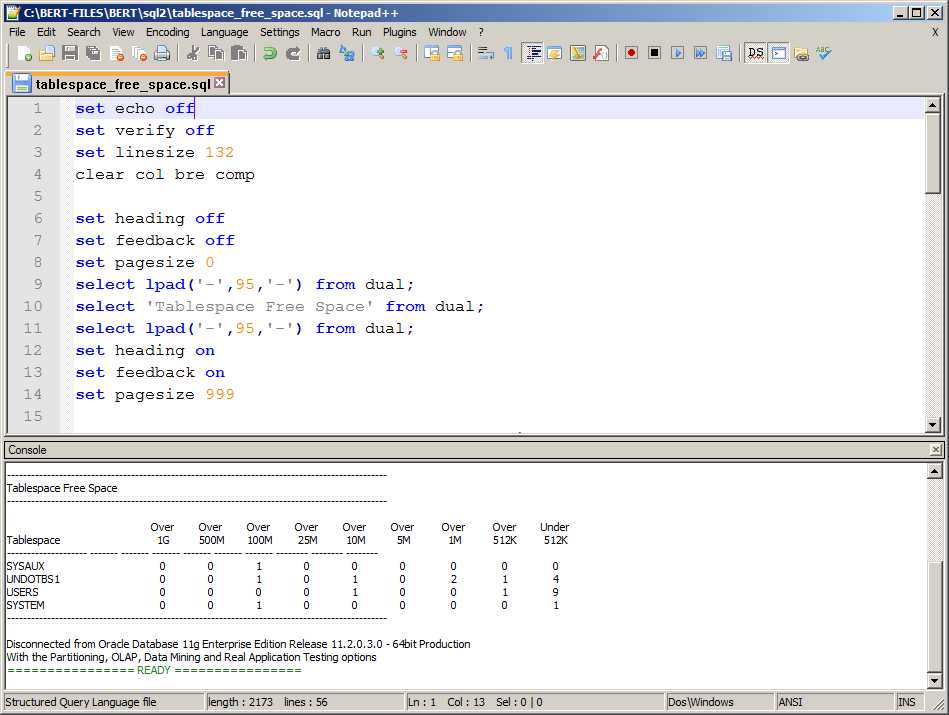The height and width of the screenshot is (715, 949).
Task: Close the tablespace_free_space.sql tab
Action: 220,83
